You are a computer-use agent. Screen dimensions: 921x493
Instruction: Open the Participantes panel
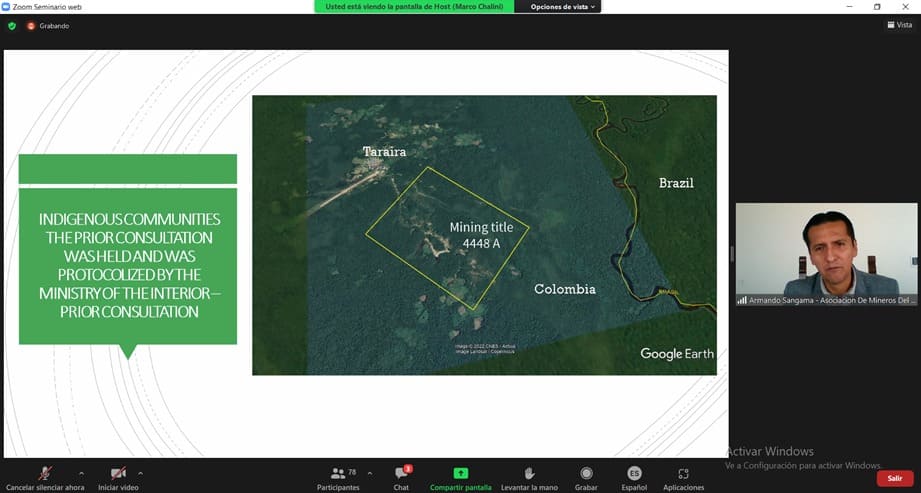[x=338, y=478]
